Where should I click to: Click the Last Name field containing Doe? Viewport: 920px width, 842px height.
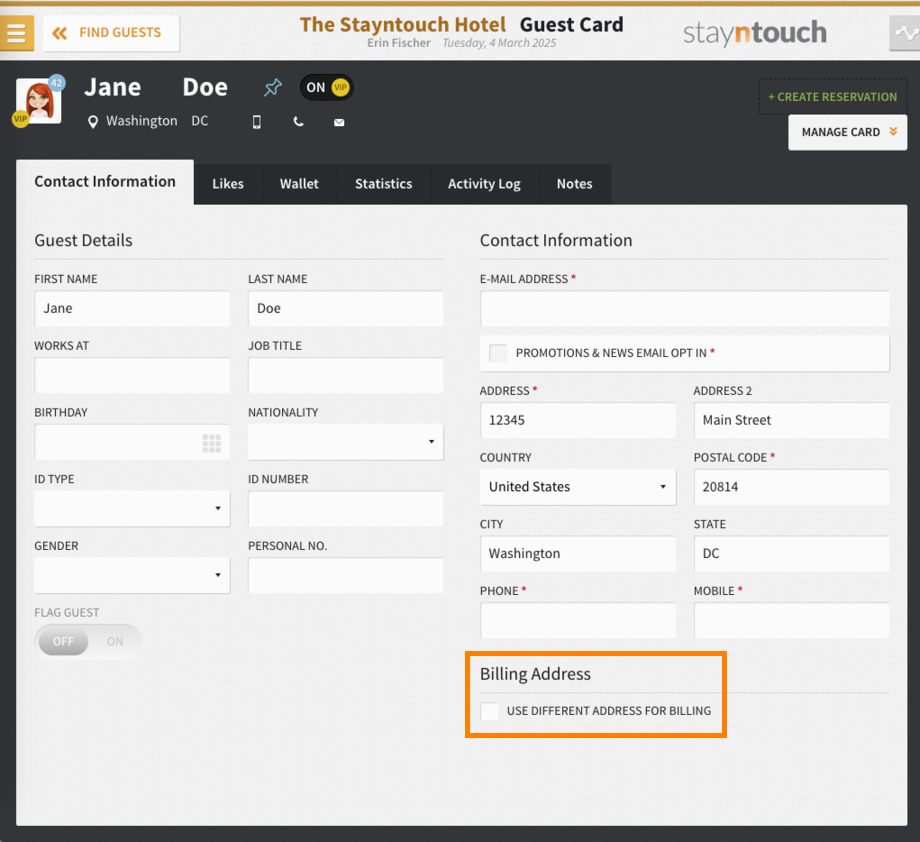point(346,309)
